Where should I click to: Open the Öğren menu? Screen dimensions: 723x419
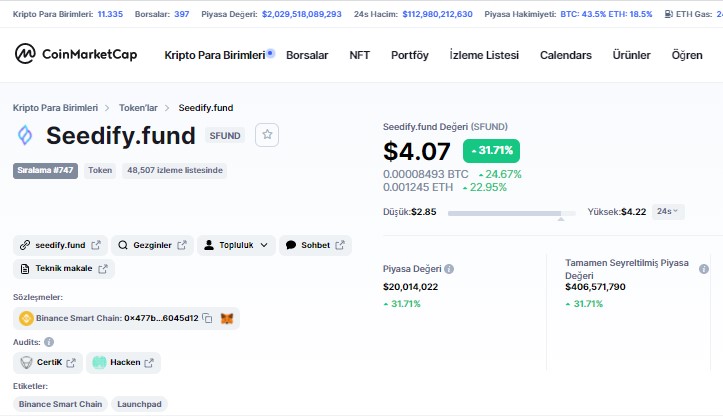(x=687, y=55)
